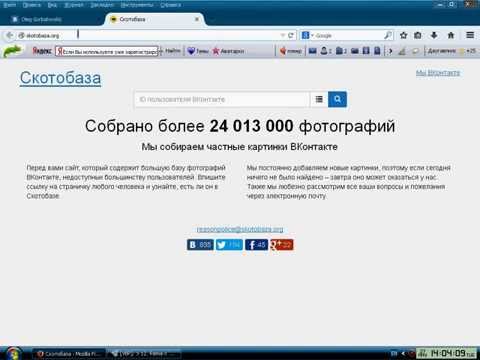The image size is (480, 360).
Task: Open the downloads arrow icon
Action: (434, 35)
